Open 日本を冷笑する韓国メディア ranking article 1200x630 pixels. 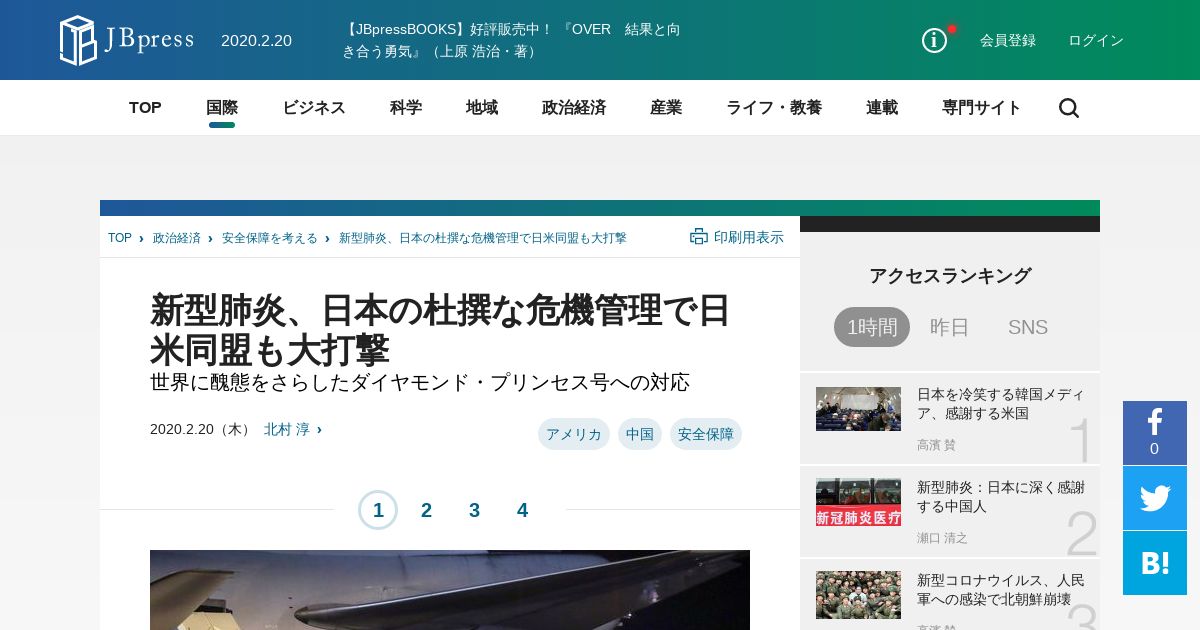(1000, 404)
